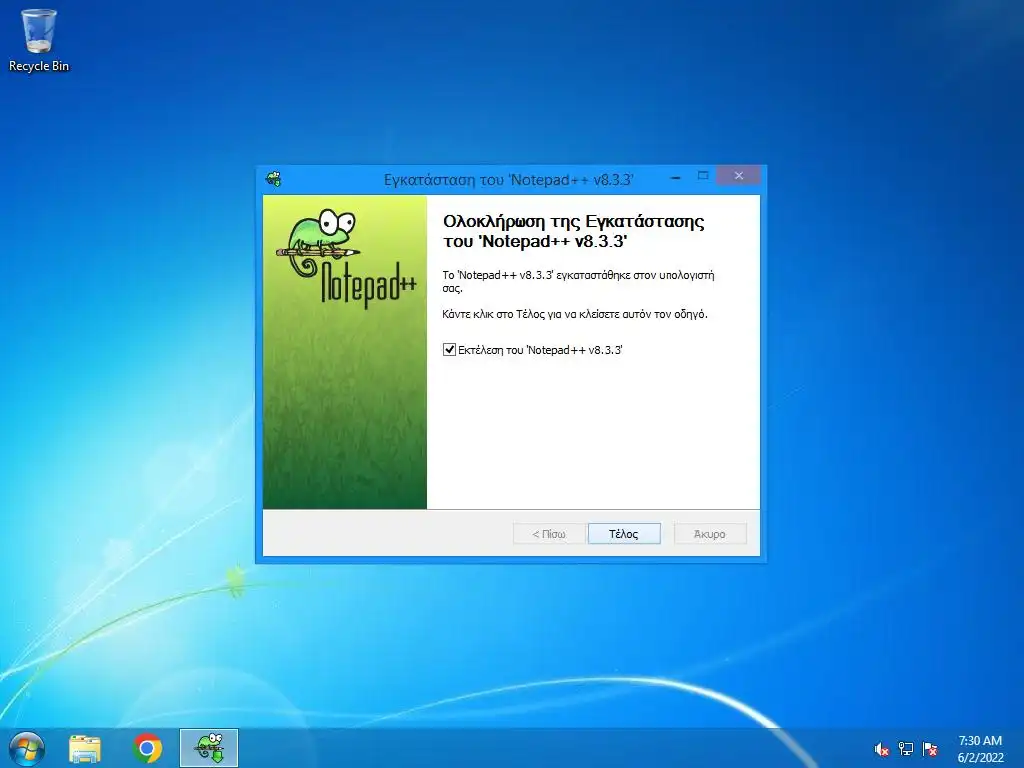Launch Google Chrome from the taskbar
This screenshot has height=768, width=1024.
(x=148, y=748)
